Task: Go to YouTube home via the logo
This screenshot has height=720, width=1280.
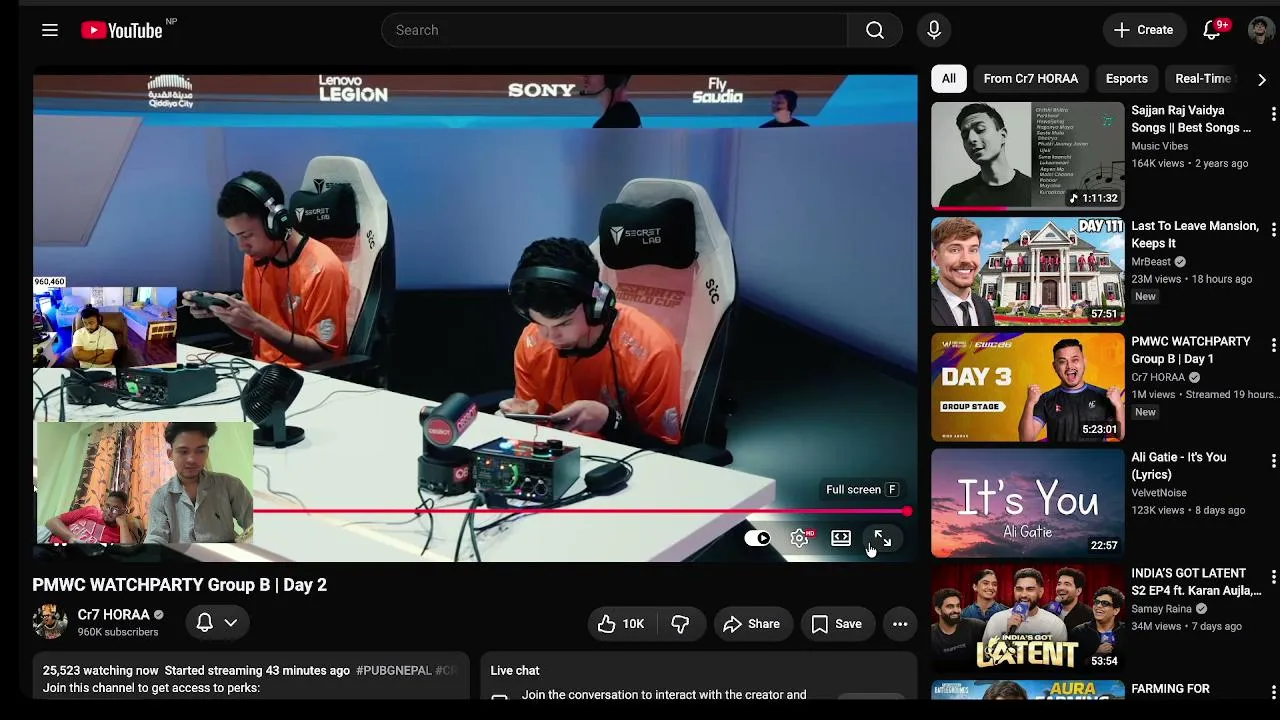Action: coord(122,30)
